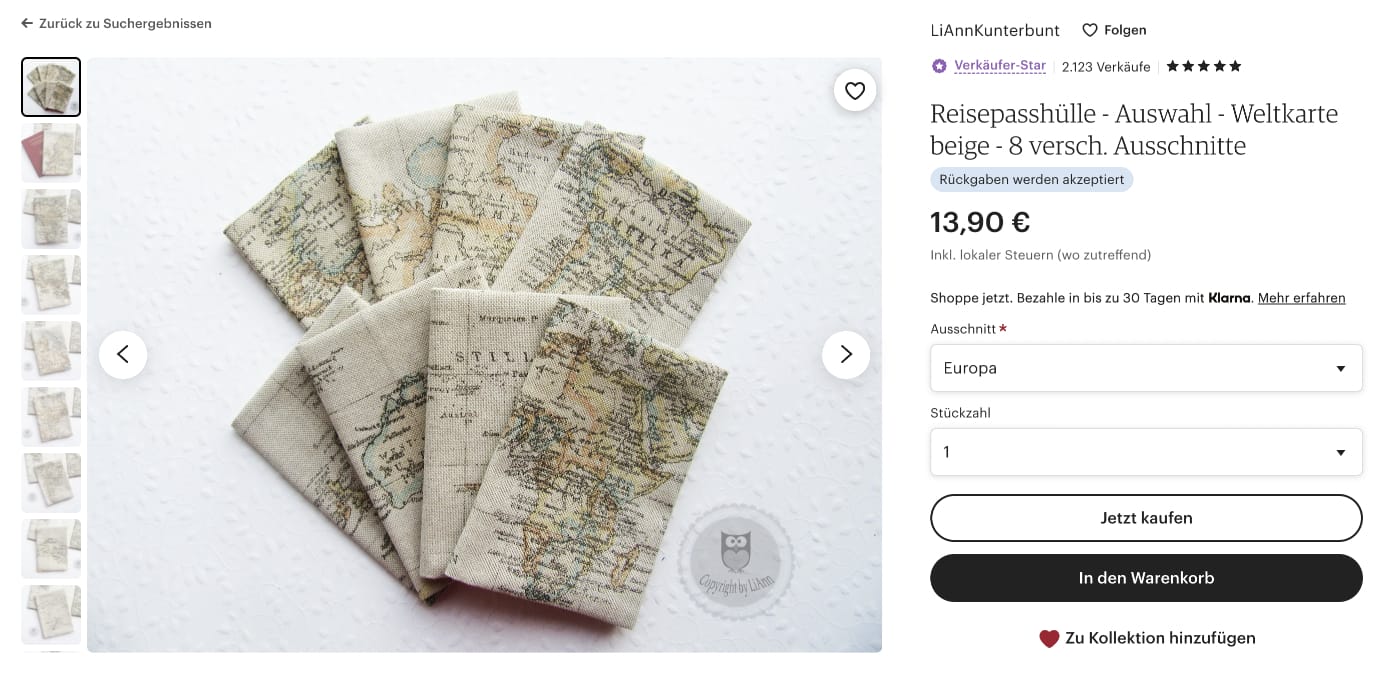The width and height of the screenshot is (1400, 674).
Task: Expand the Ausschnitt dropdown chevron
Action: 1340,368
